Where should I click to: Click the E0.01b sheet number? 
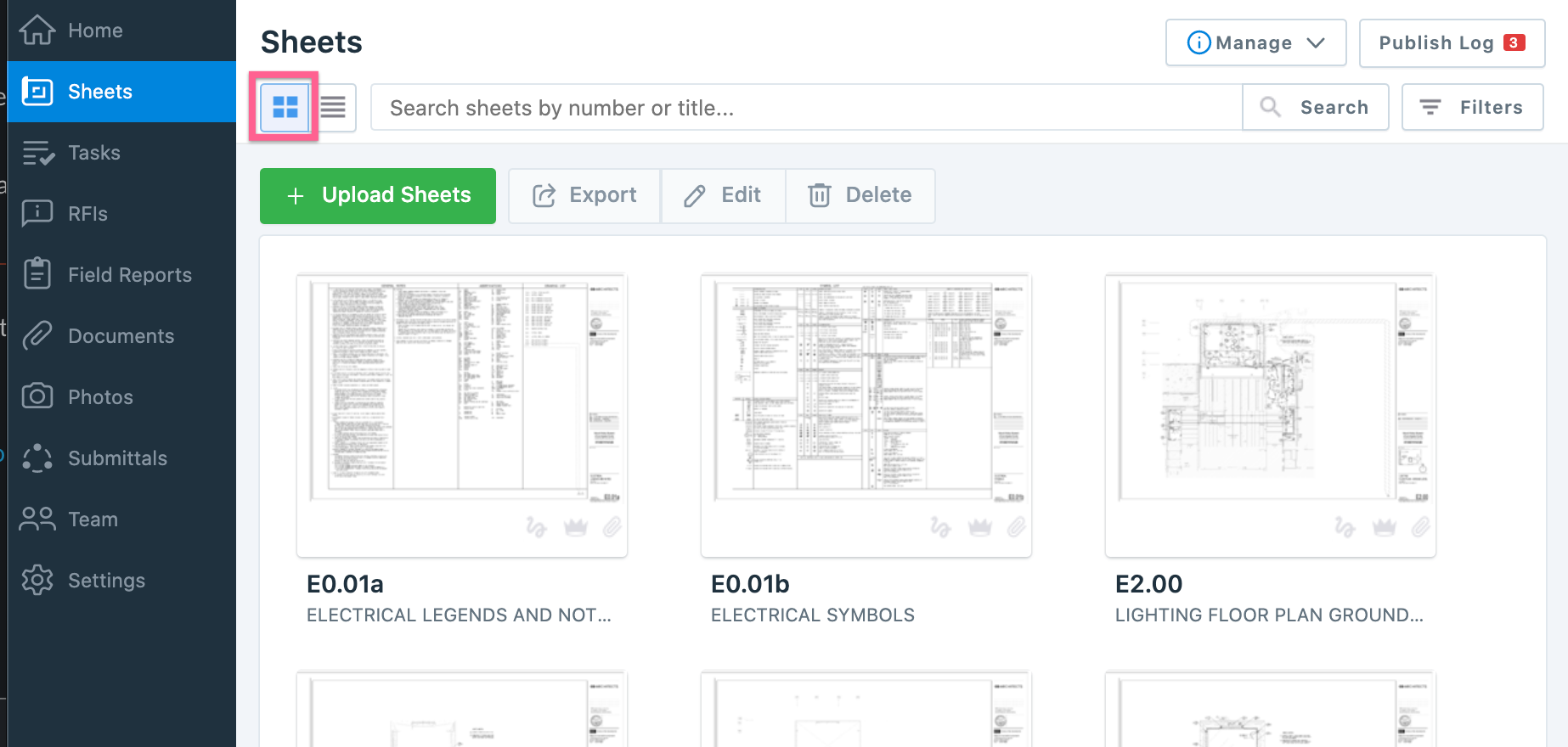750,584
